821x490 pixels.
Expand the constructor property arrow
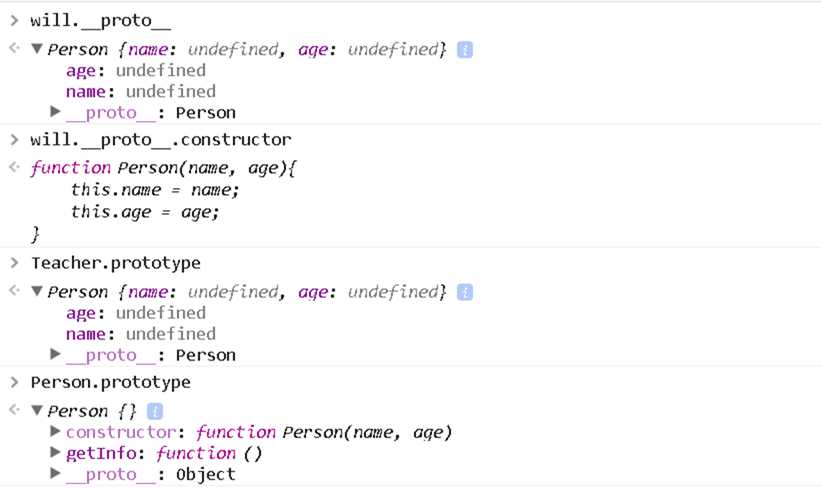click(x=56, y=432)
